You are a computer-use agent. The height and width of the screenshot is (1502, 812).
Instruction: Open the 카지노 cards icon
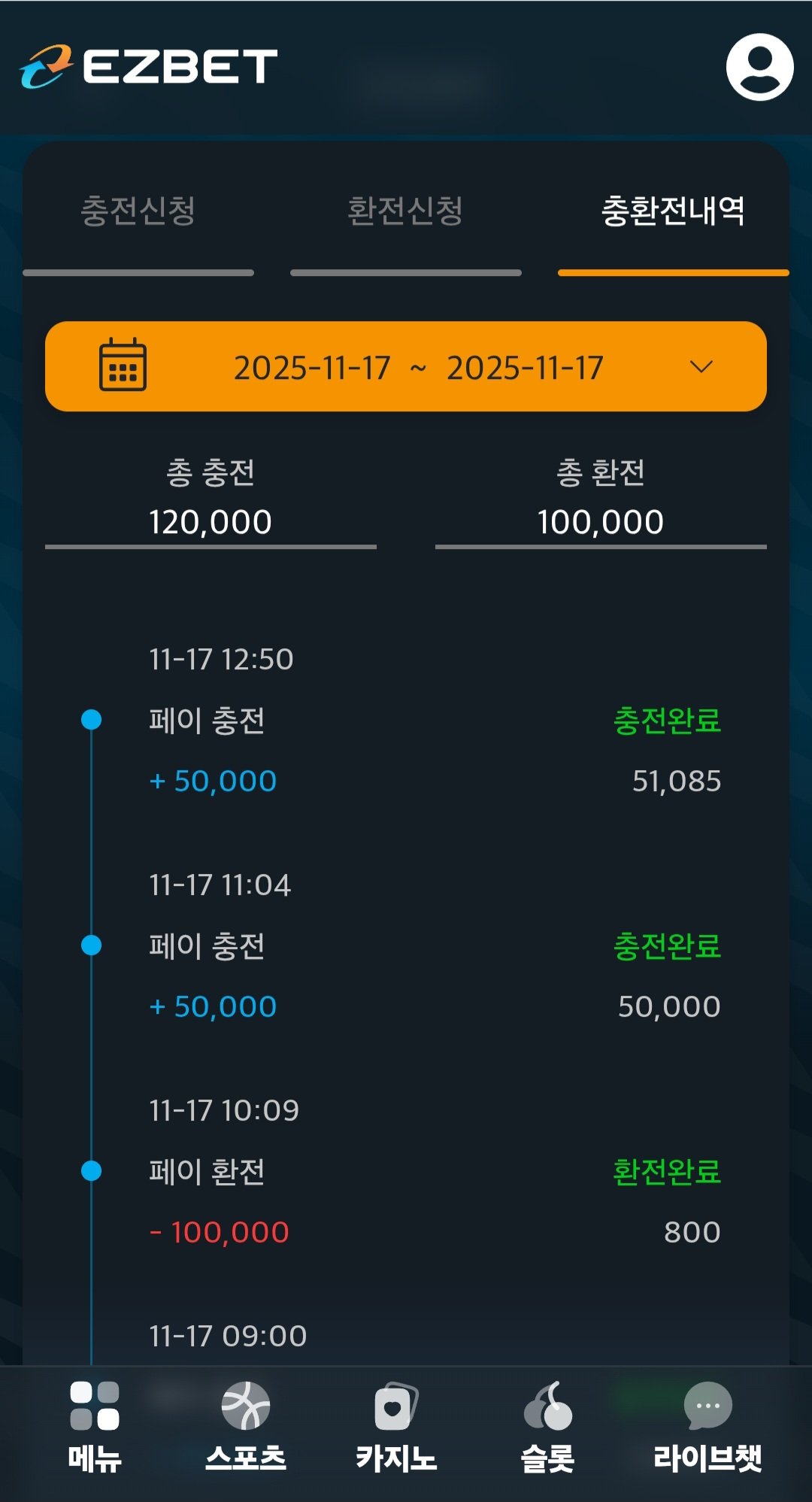click(395, 1405)
